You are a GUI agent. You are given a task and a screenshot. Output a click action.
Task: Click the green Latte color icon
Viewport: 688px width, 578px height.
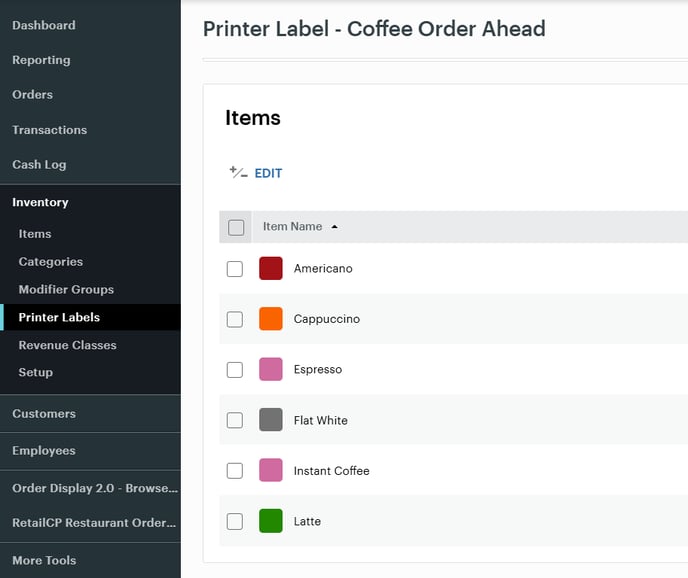(270, 521)
